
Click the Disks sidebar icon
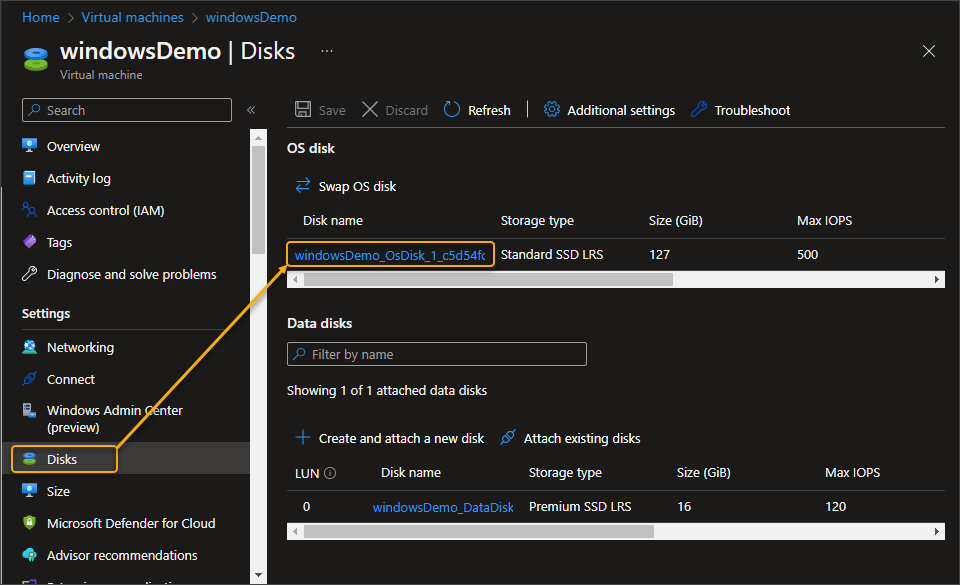click(x=29, y=459)
